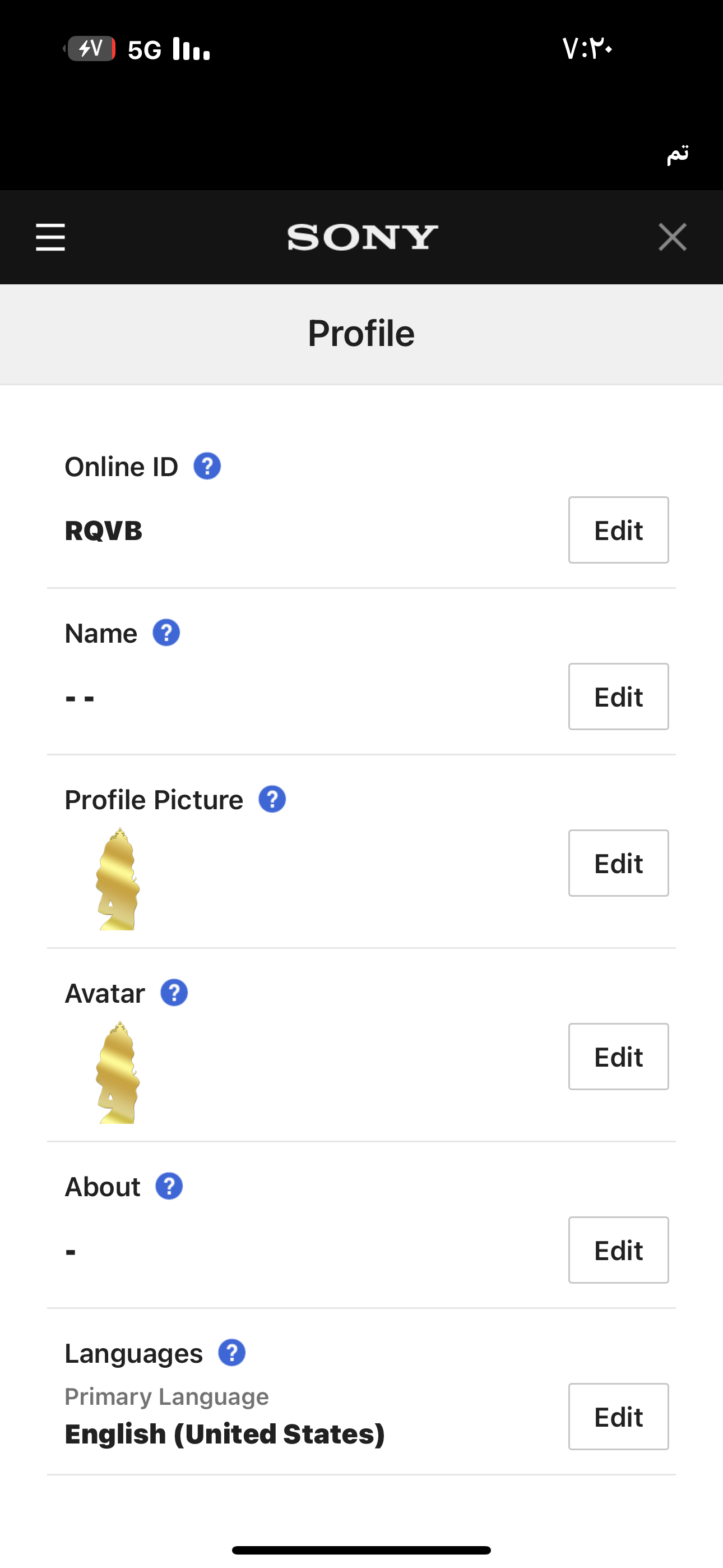Image resolution: width=723 pixels, height=1568 pixels.
Task: Show the About help tooltip icon
Action: [169, 1187]
